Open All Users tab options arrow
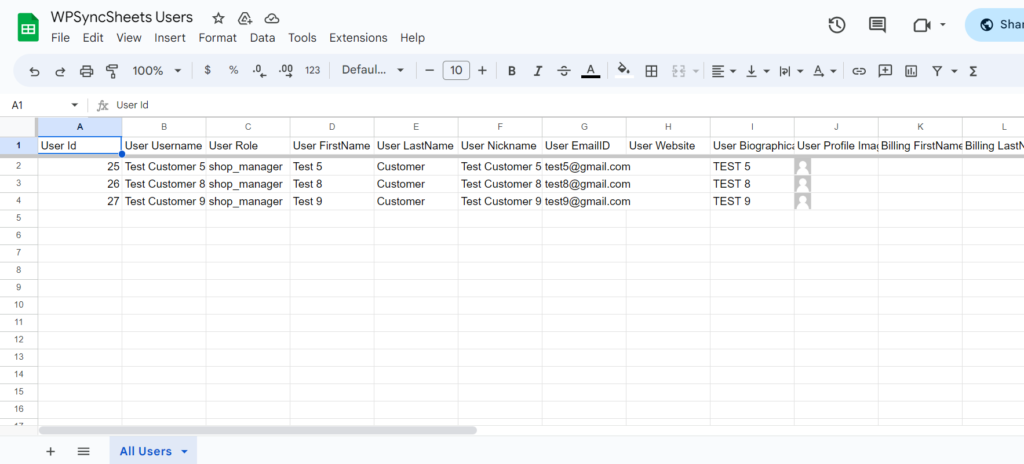This screenshot has width=1024, height=464. [184, 452]
